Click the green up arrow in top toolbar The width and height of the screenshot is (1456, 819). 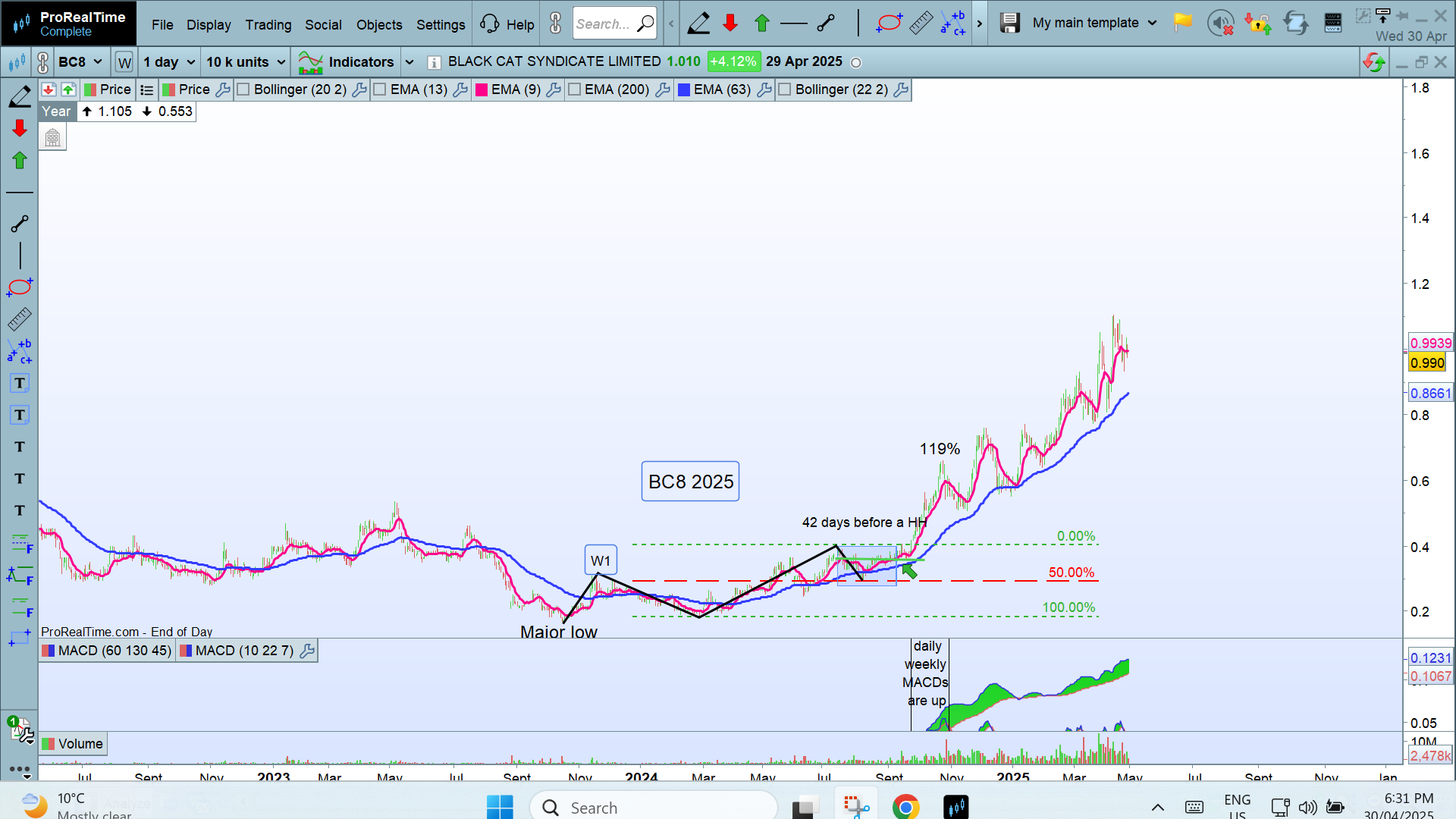click(x=762, y=24)
